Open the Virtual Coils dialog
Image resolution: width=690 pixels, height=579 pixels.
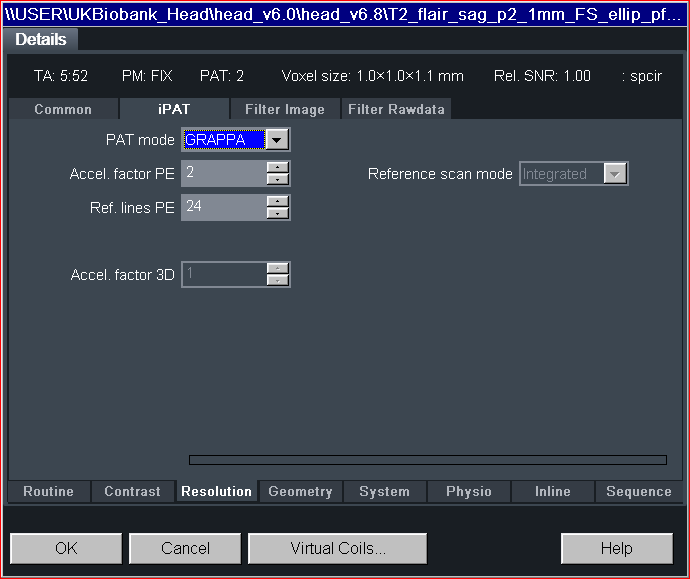click(337, 548)
